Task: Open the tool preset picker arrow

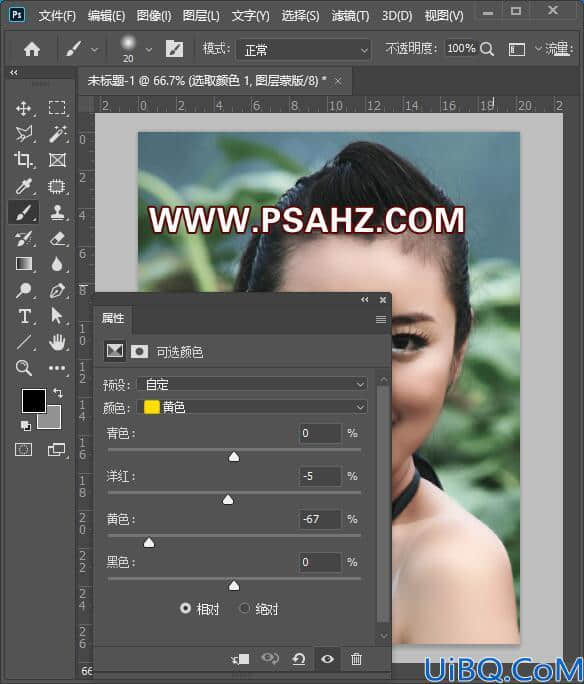Action: pyautogui.click(x=94, y=50)
